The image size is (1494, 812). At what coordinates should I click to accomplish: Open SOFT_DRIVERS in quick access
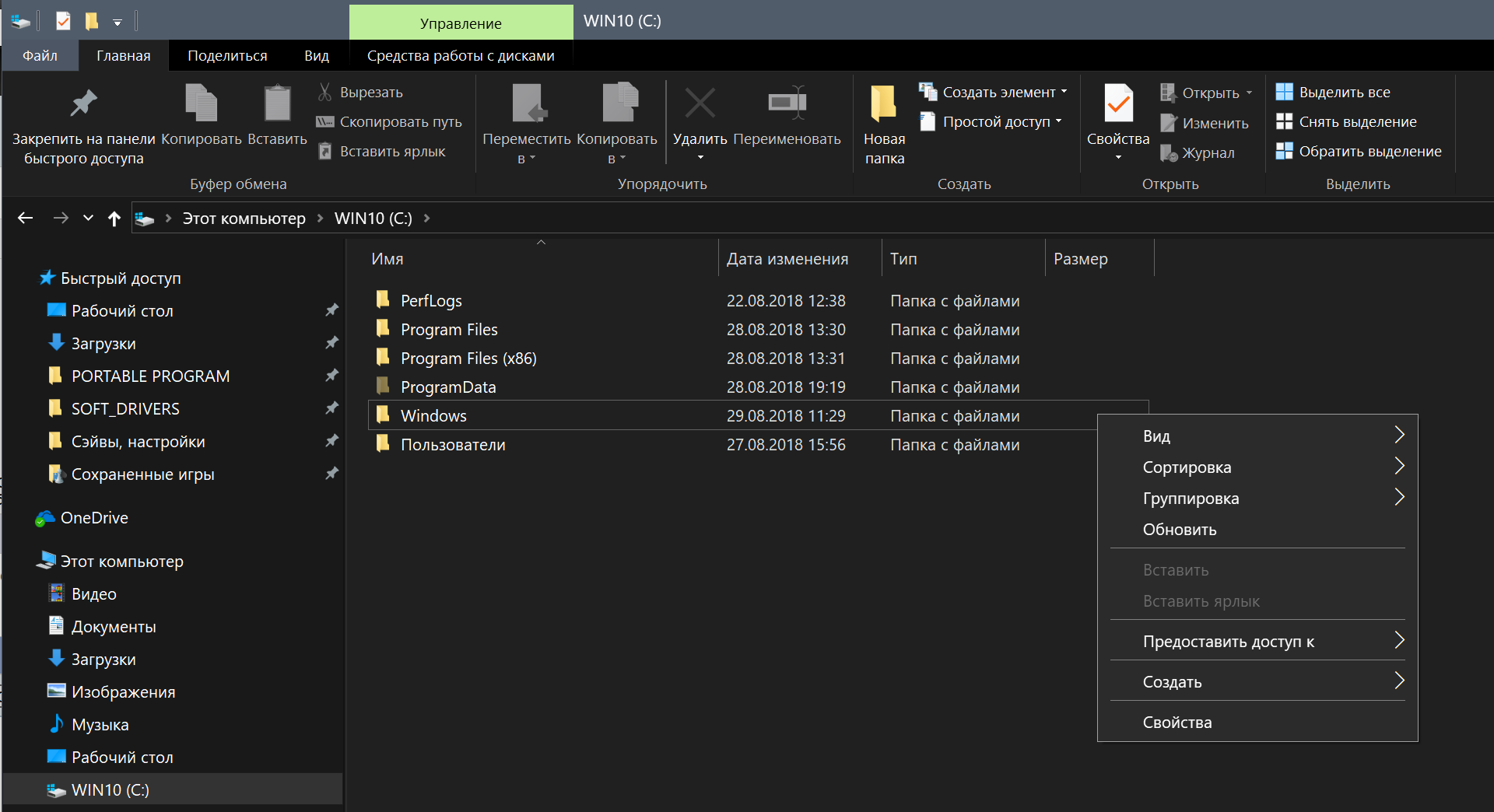click(x=125, y=409)
